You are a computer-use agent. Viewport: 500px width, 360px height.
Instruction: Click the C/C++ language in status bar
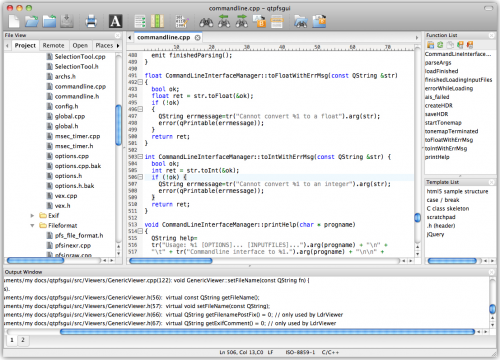click(330, 352)
